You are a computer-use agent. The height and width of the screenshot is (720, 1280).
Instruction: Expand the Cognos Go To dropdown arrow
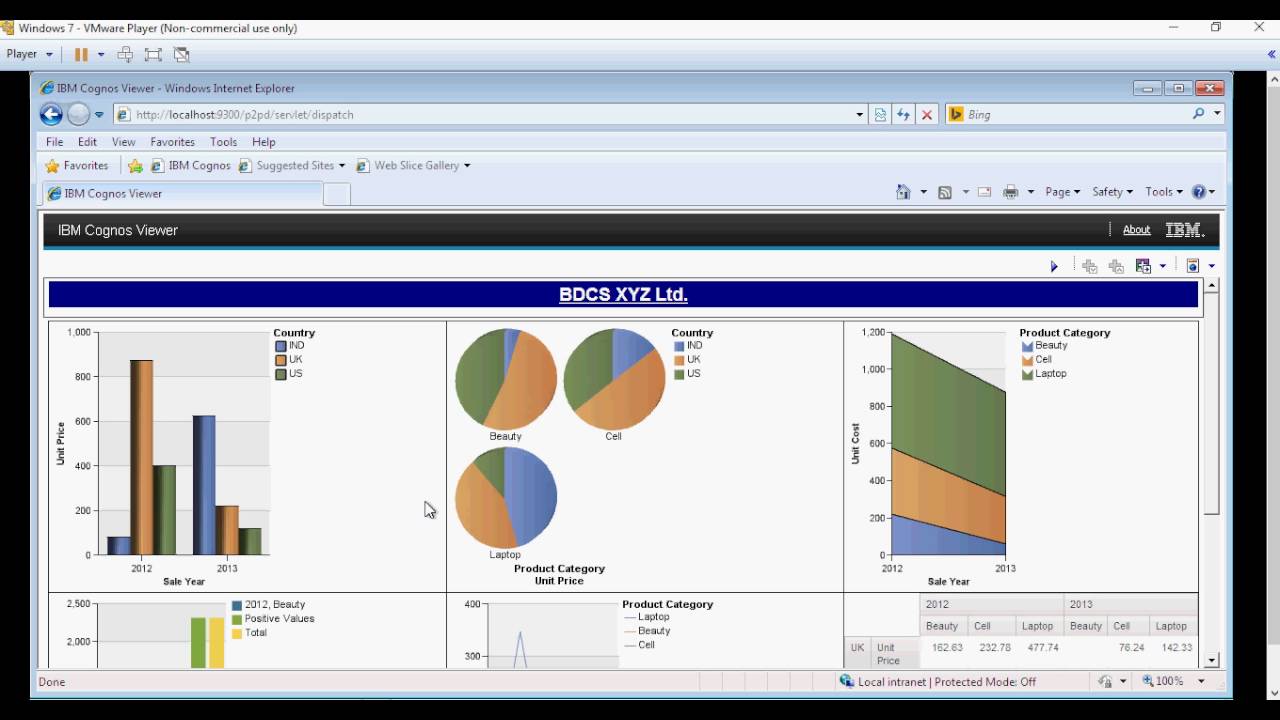coord(1162,266)
